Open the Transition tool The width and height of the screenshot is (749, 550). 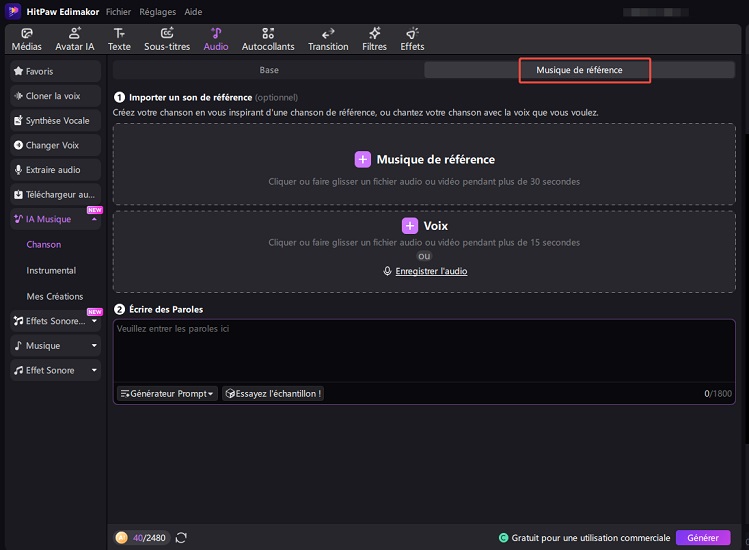[x=328, y=39]
